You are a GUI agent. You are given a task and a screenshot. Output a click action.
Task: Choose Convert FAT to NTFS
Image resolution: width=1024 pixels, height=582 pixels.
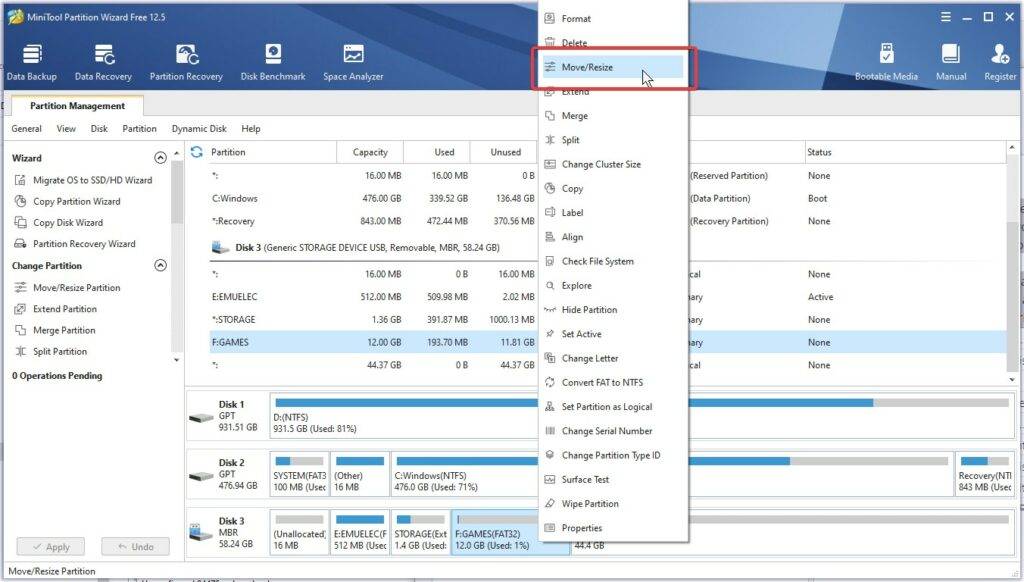(x=613, y=383)
